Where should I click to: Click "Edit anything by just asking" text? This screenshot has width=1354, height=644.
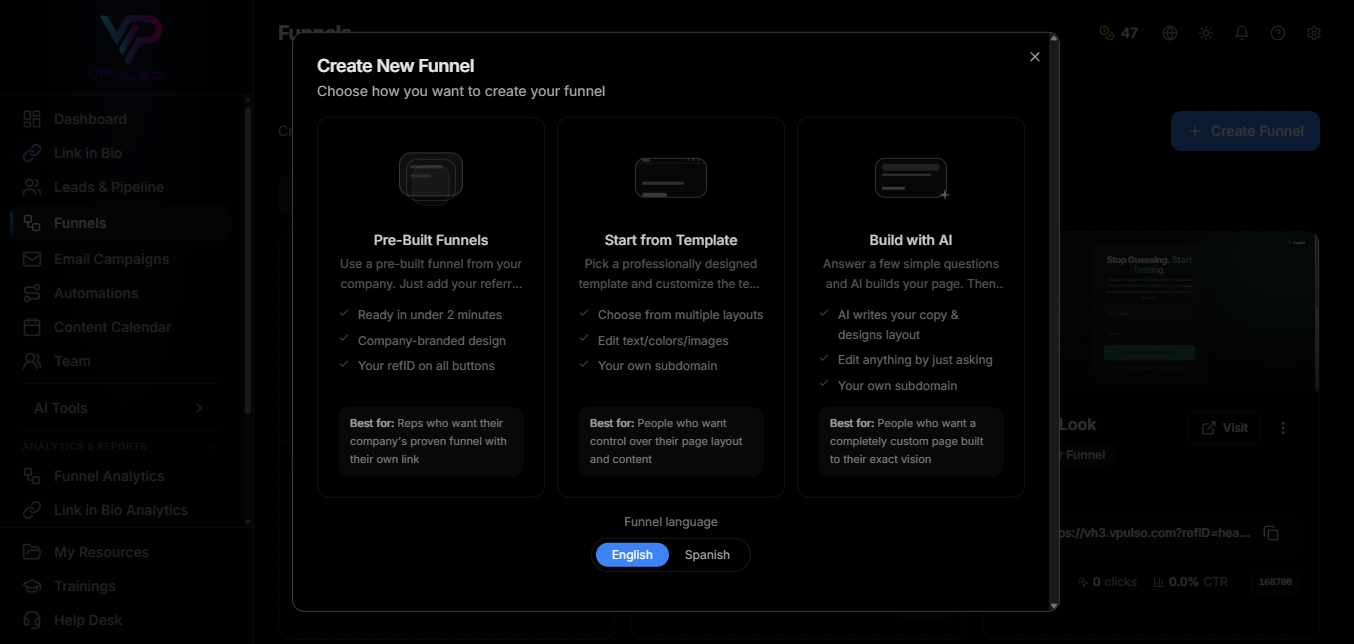(915, 360)
